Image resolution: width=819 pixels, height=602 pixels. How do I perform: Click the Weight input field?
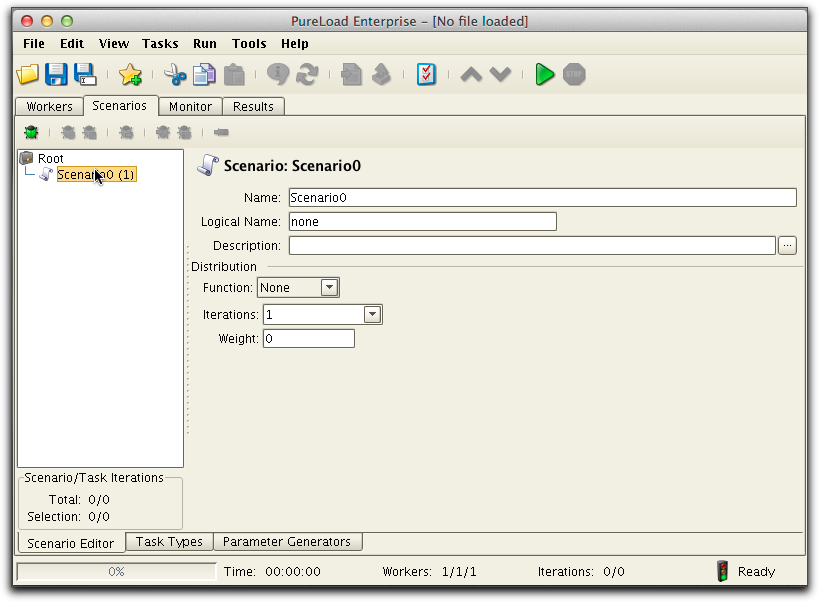click(309, 338)
